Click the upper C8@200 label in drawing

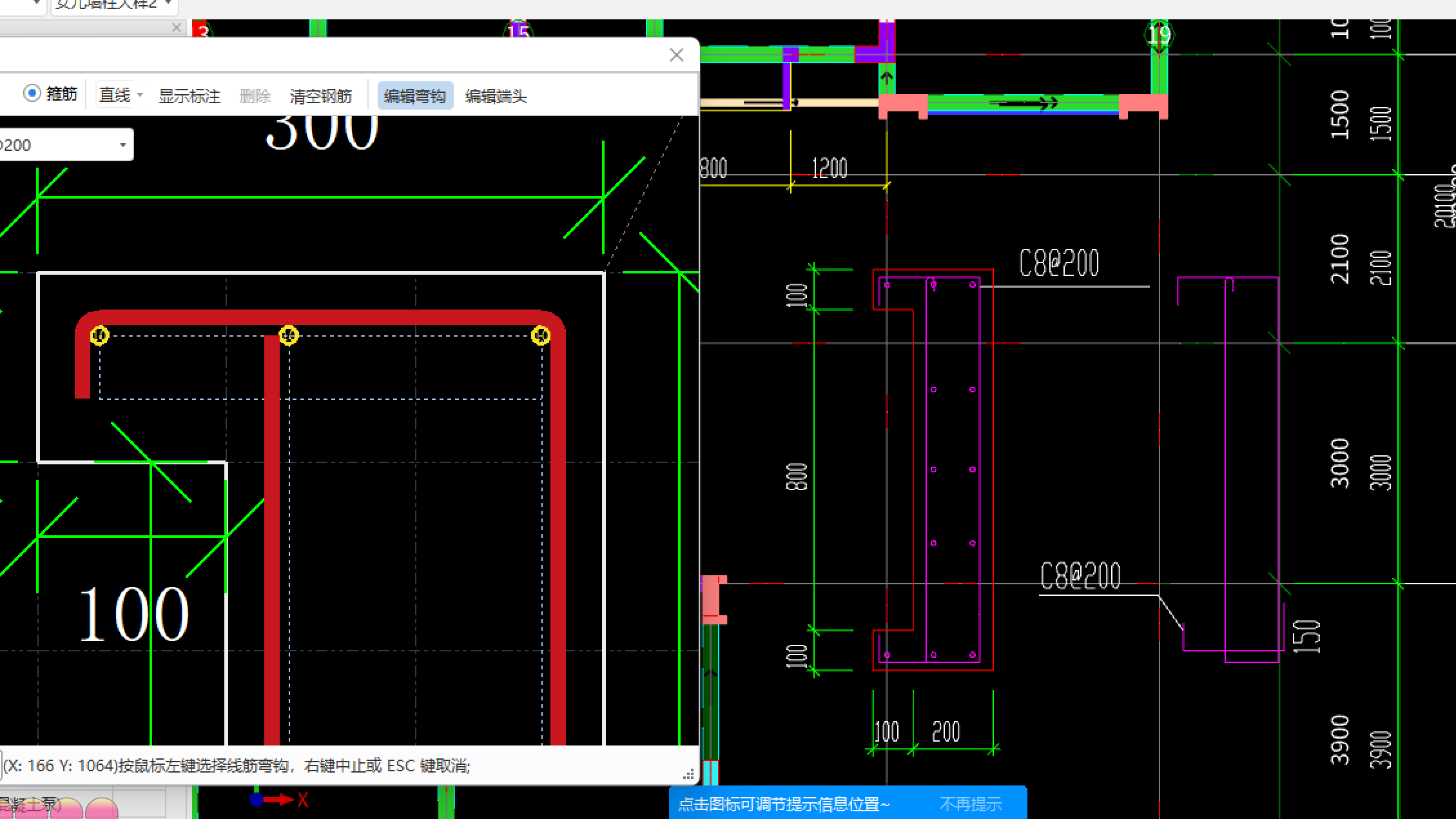coord(1059,263)
